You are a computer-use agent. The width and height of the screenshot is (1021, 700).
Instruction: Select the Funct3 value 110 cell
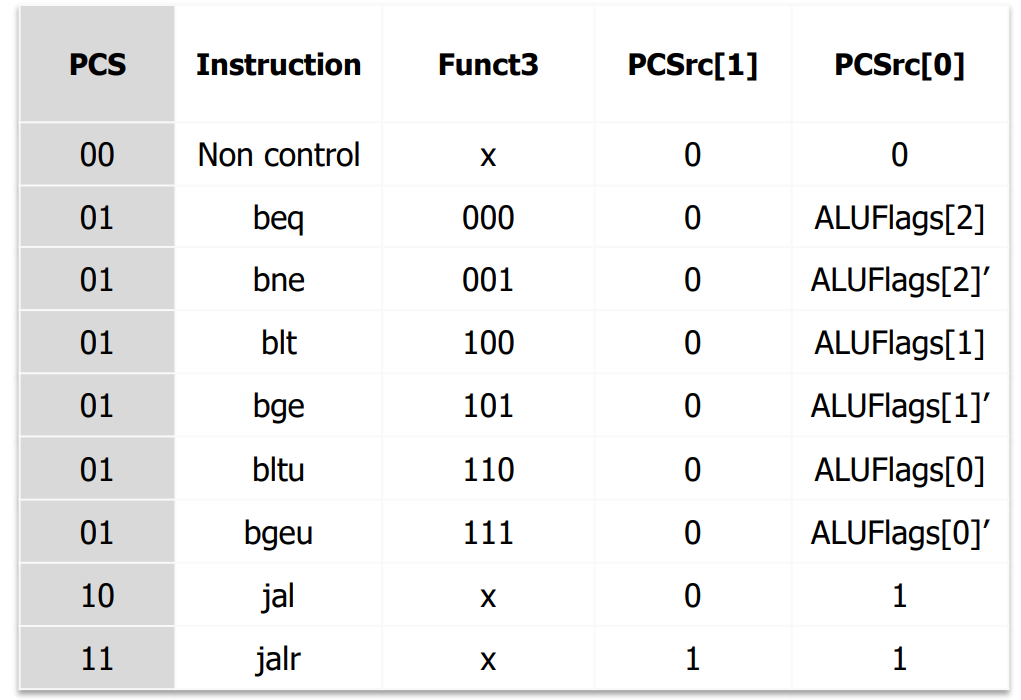[488, 470]
